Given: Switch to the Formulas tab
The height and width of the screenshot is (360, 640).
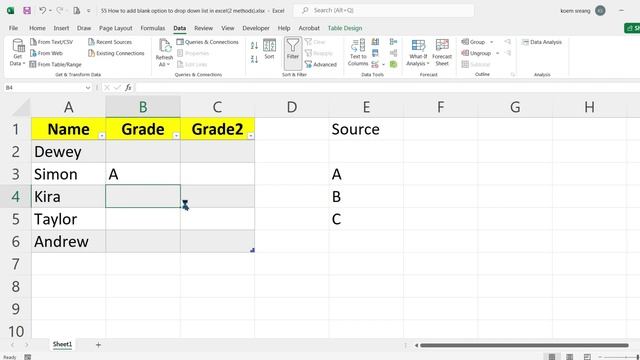Looking at the screenshot, I should (x=153, y=28).
